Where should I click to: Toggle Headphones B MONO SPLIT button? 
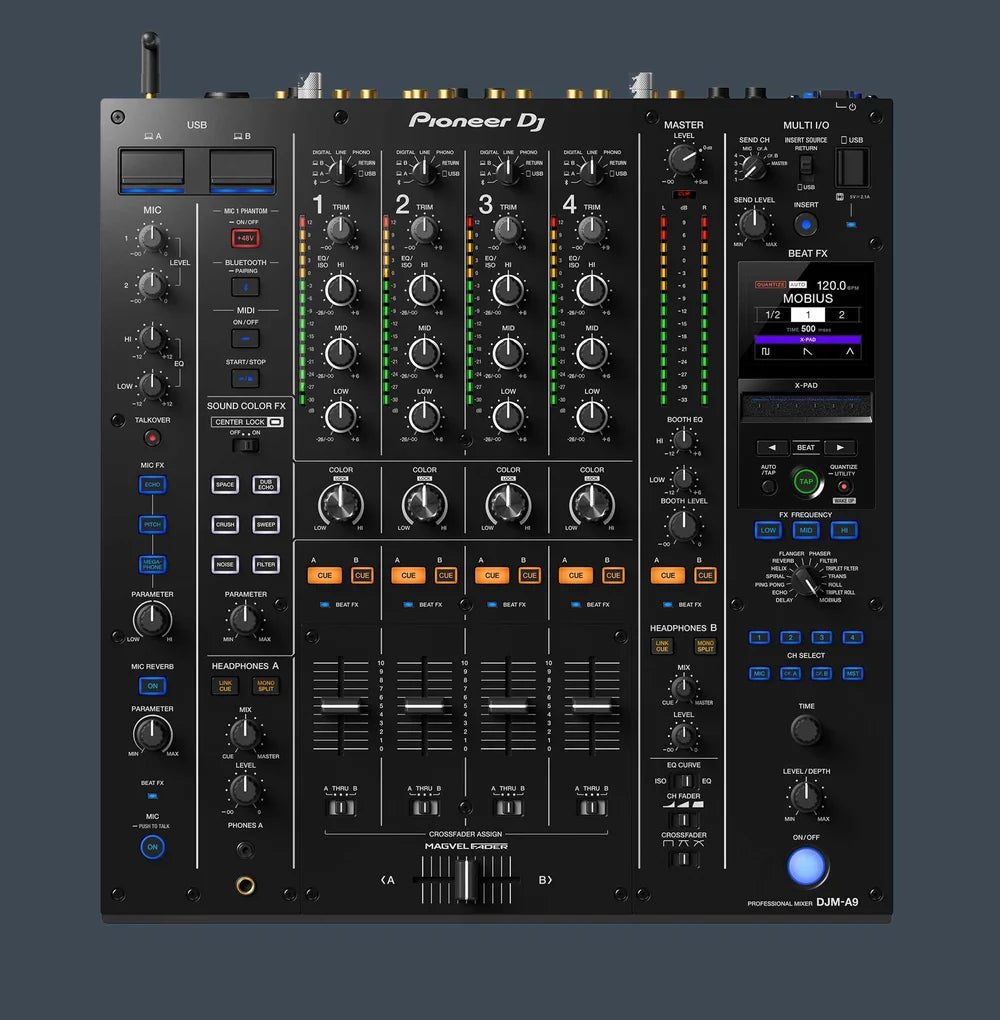coord(705,646)
